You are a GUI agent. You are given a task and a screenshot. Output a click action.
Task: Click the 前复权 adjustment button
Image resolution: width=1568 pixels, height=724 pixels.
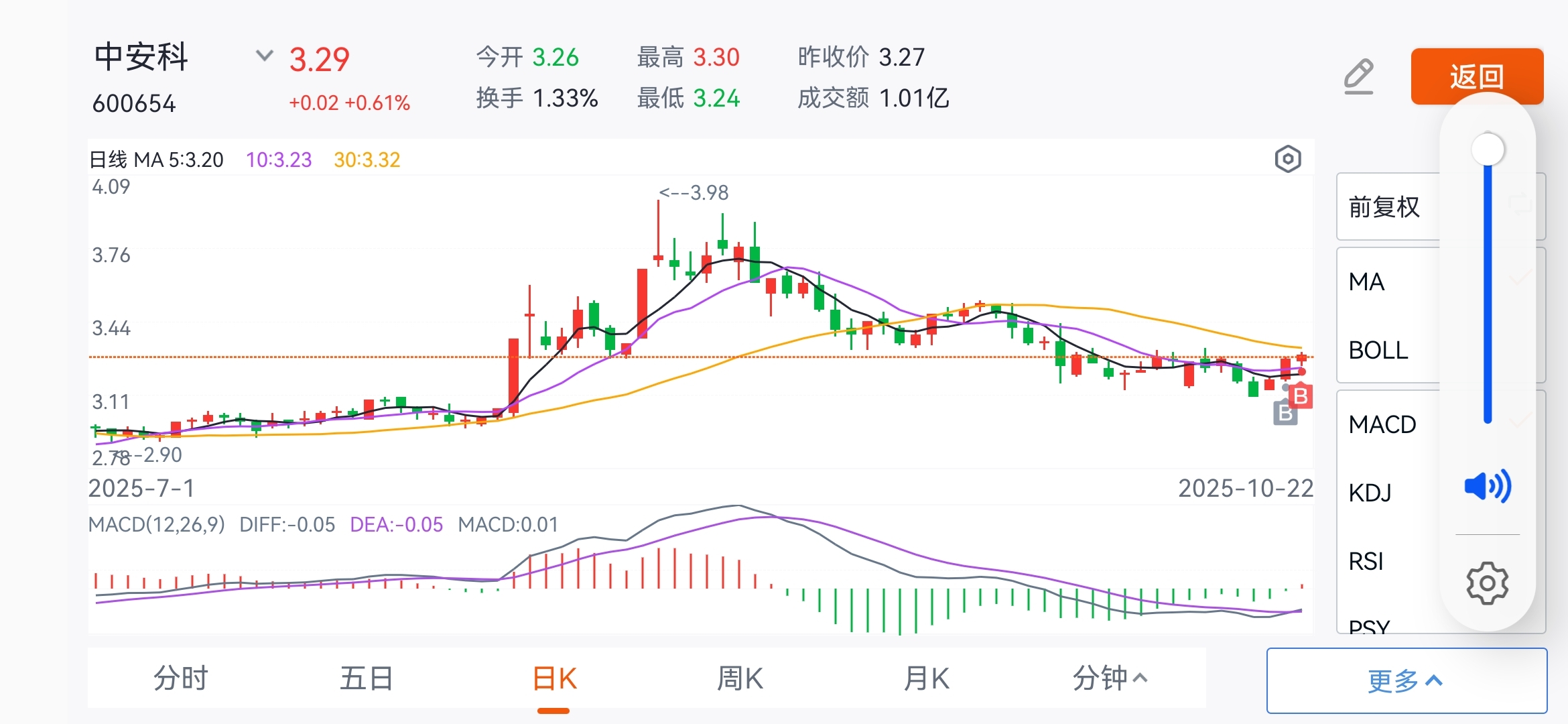pos(1384,207)
